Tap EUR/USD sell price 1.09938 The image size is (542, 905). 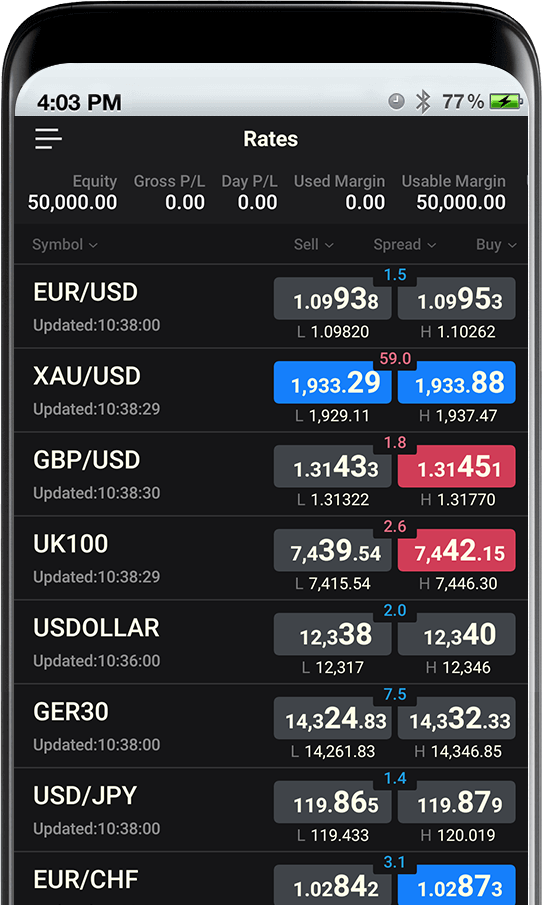pos(332,299)
